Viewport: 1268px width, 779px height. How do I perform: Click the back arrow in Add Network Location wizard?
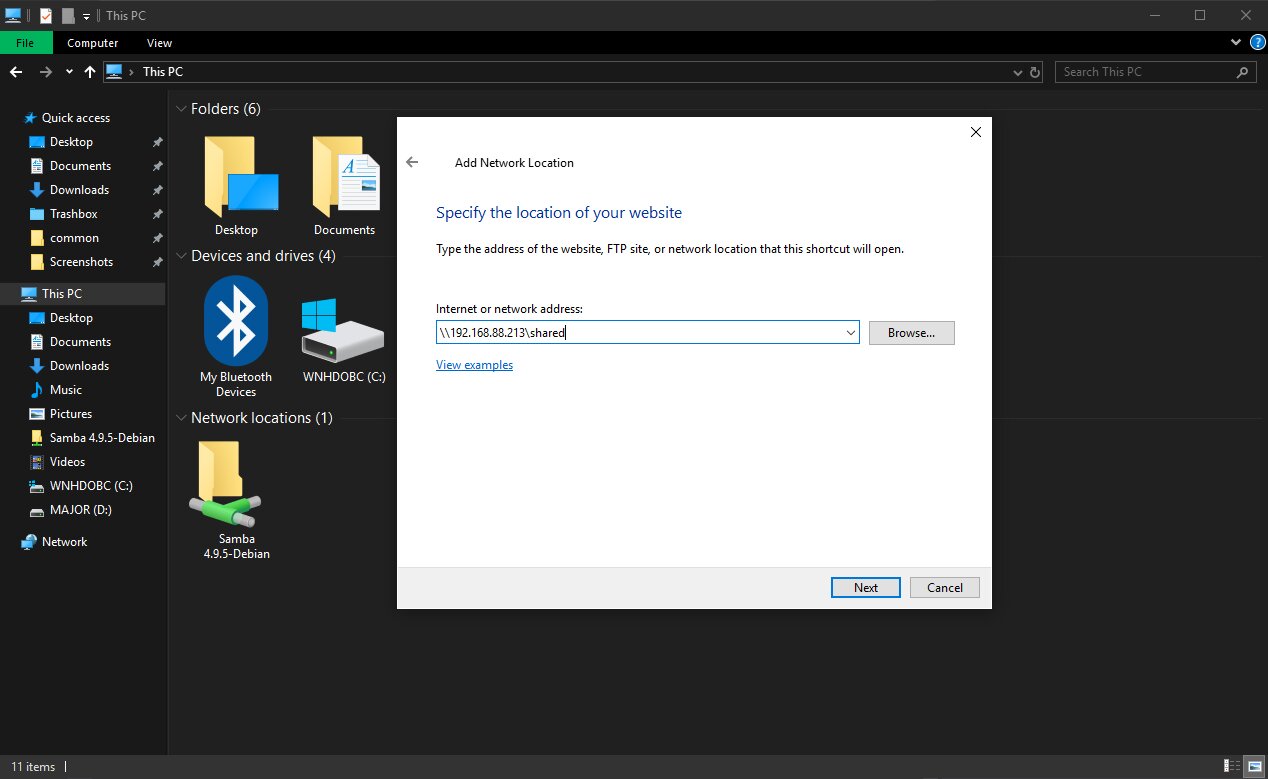pyautogui.click(x=412, y=162)
